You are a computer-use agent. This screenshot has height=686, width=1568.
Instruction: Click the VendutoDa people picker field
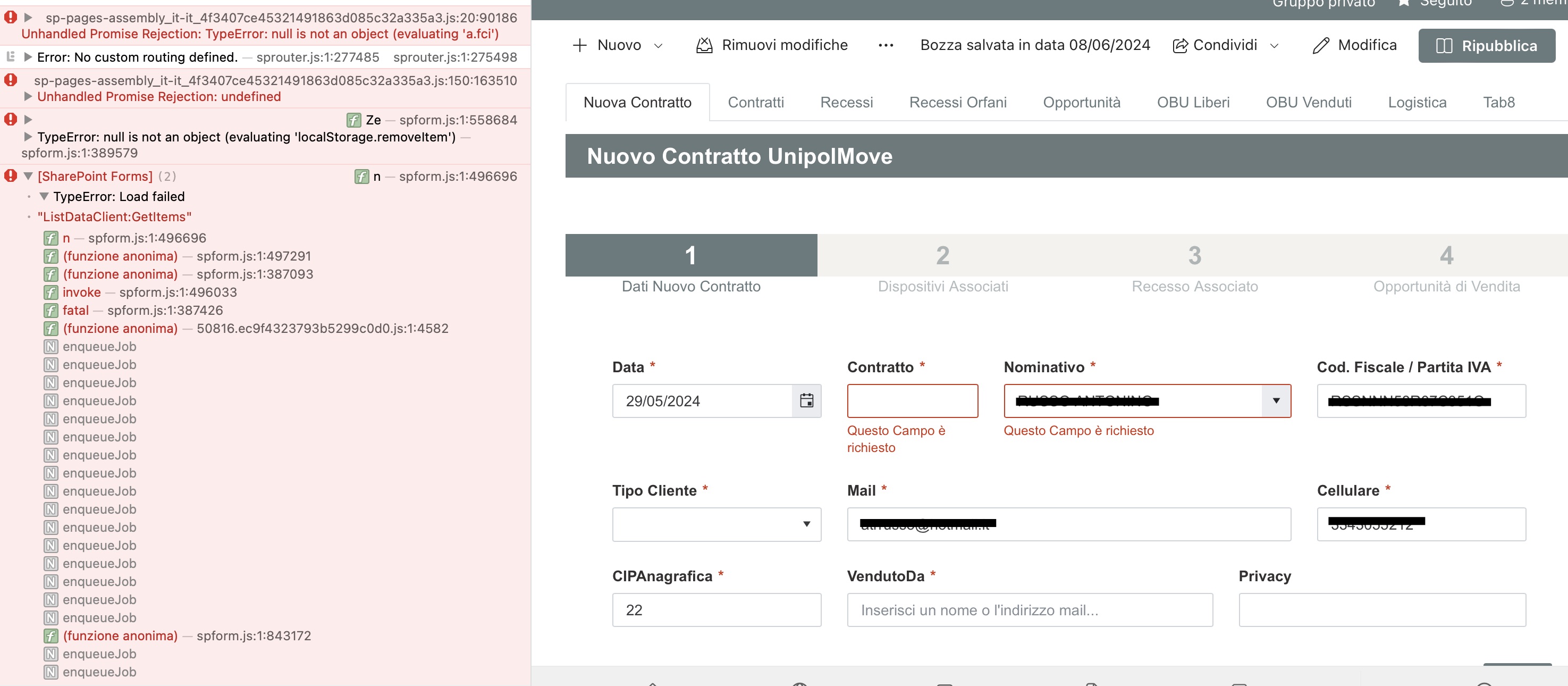[x=1030, y=609]
